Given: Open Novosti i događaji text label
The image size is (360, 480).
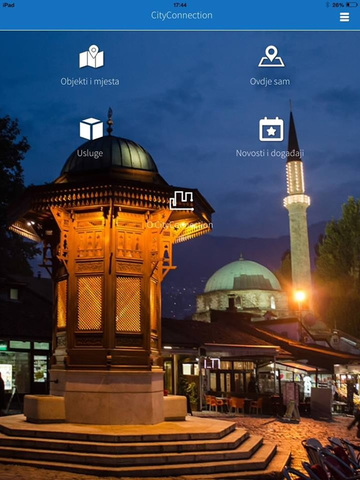Looking at the screenshot, I should 270,154.
